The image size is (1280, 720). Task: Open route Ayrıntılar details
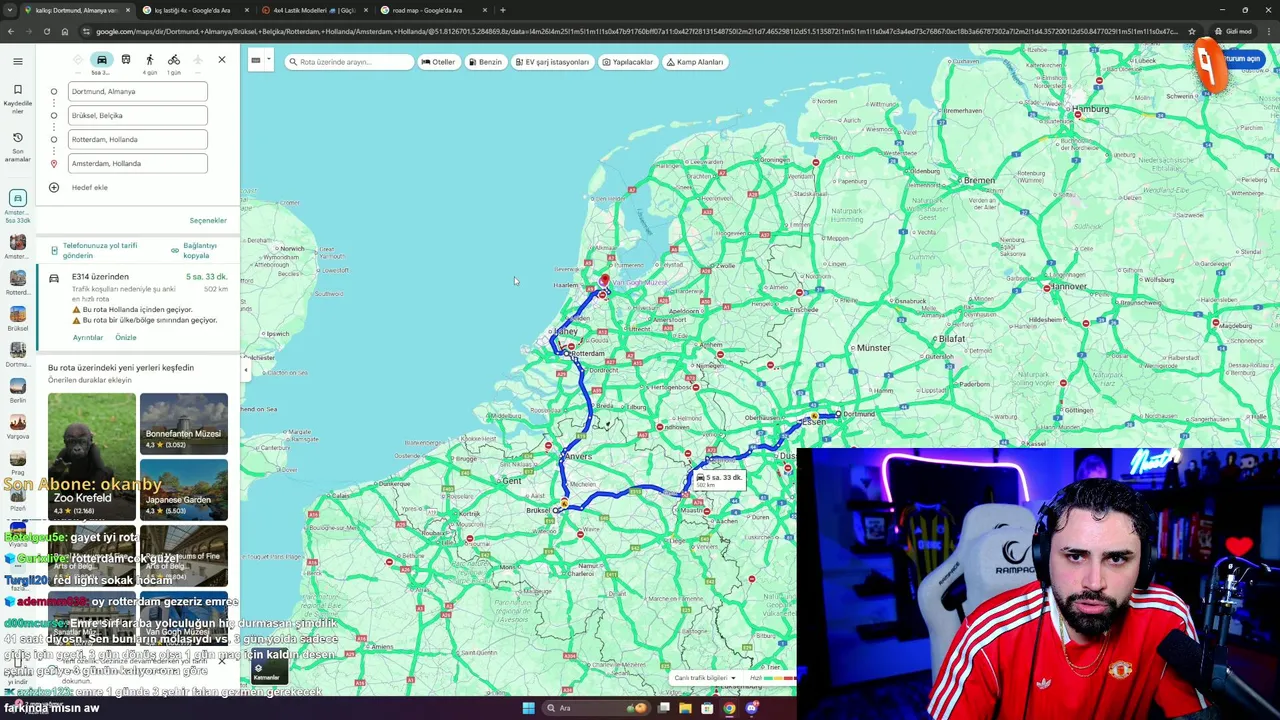coord(87,337)
